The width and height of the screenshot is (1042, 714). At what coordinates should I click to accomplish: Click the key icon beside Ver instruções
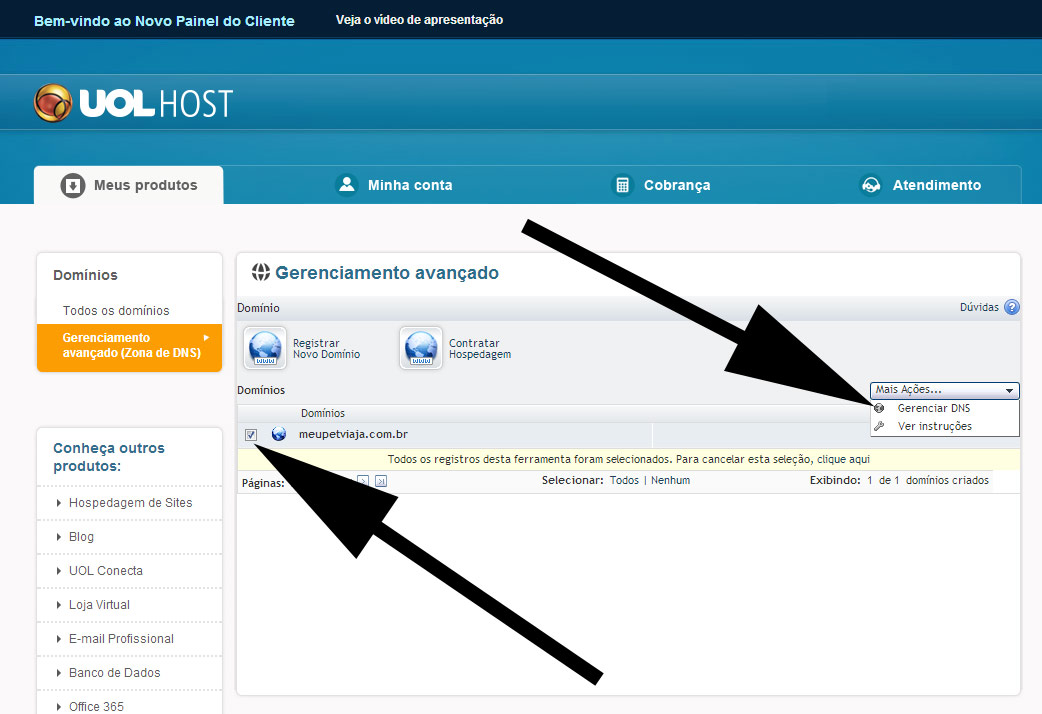tap(878, 425)
